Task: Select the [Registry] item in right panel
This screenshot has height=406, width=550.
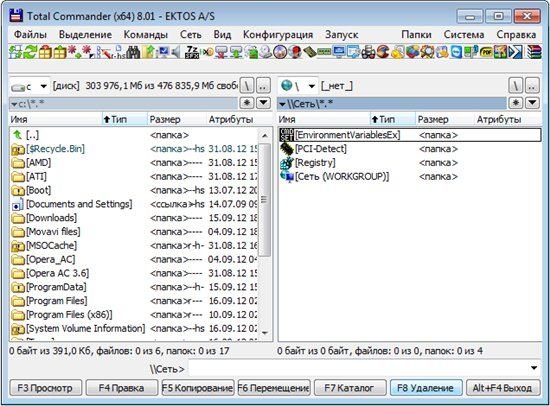Action: 410,163
